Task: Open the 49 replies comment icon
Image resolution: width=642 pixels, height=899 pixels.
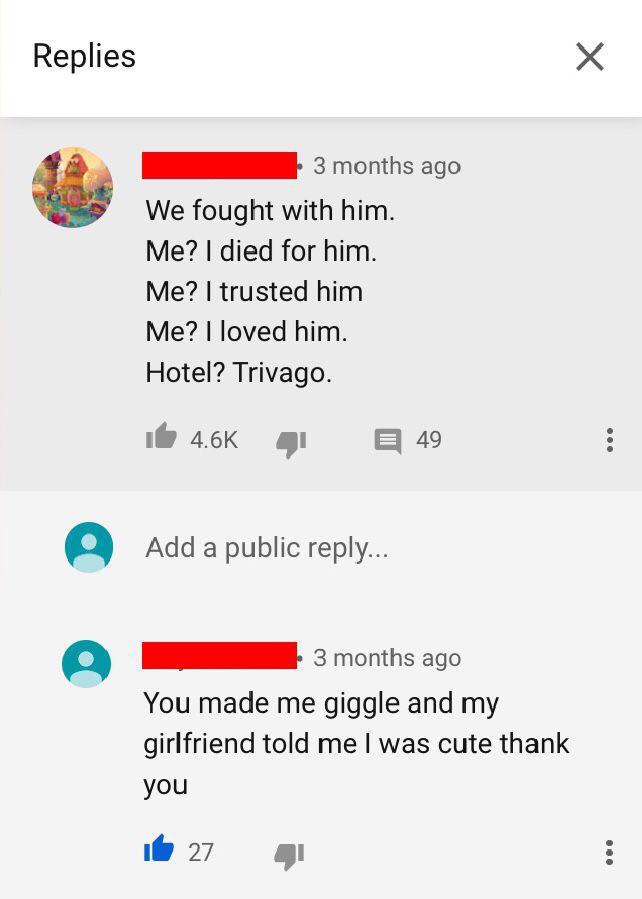Action: (x=388, y=441)
